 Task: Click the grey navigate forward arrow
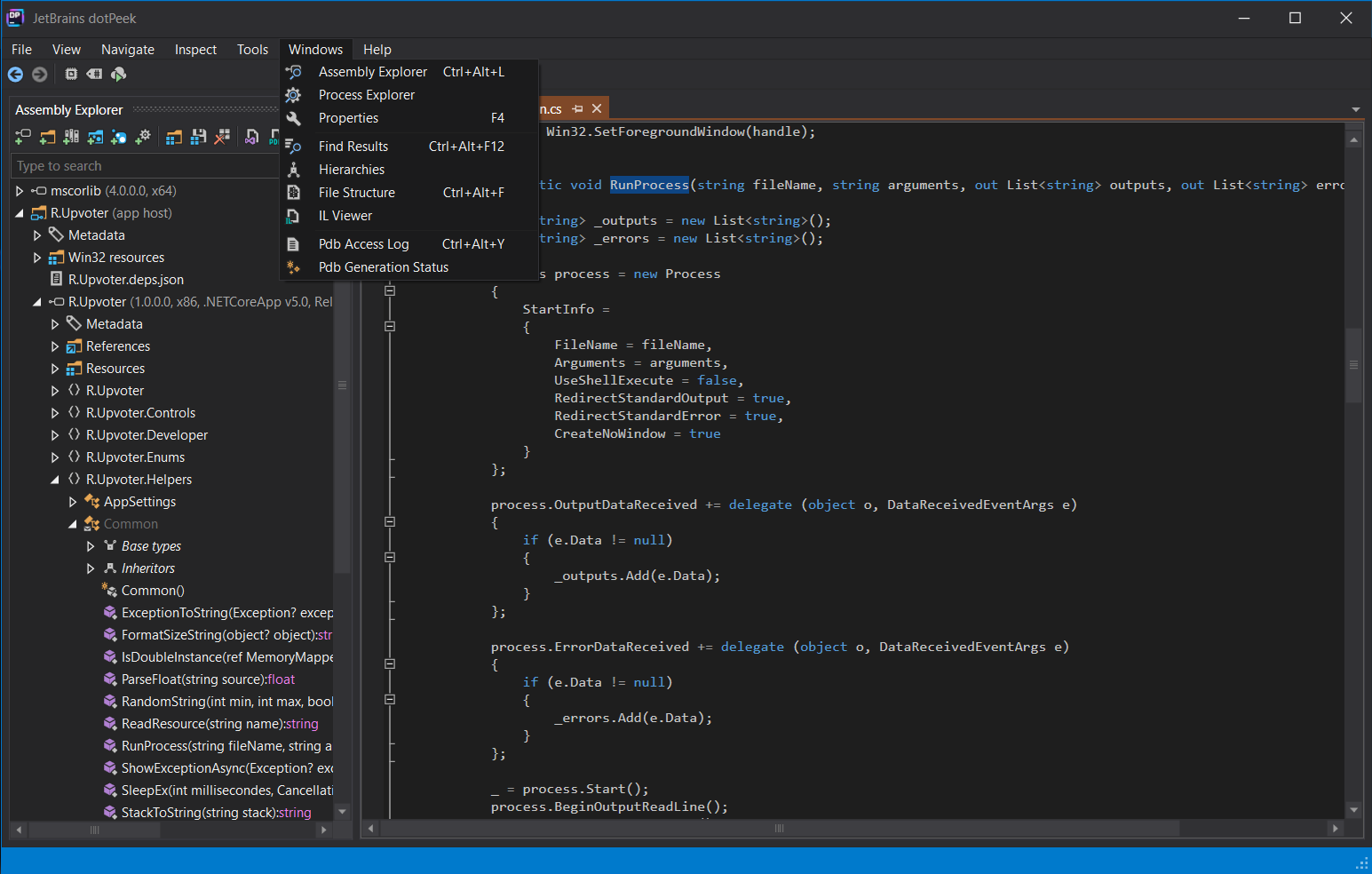tap(40, 75)
